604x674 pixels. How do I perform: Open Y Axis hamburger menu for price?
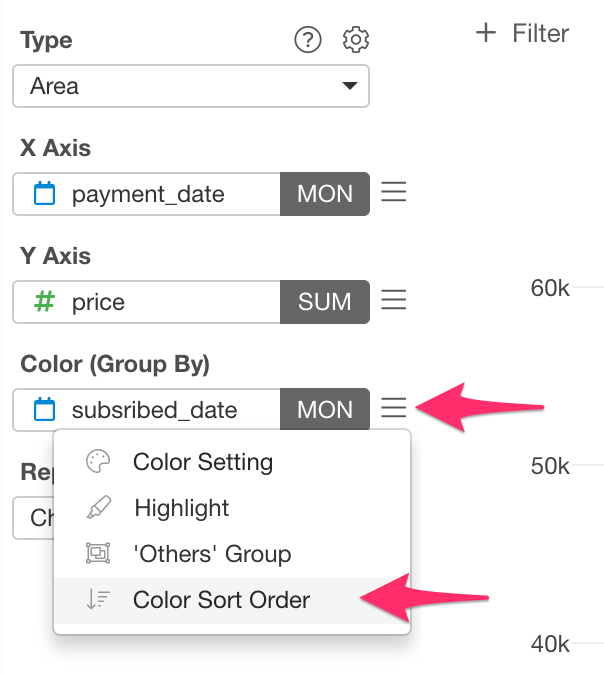click(x=393, y=300)
